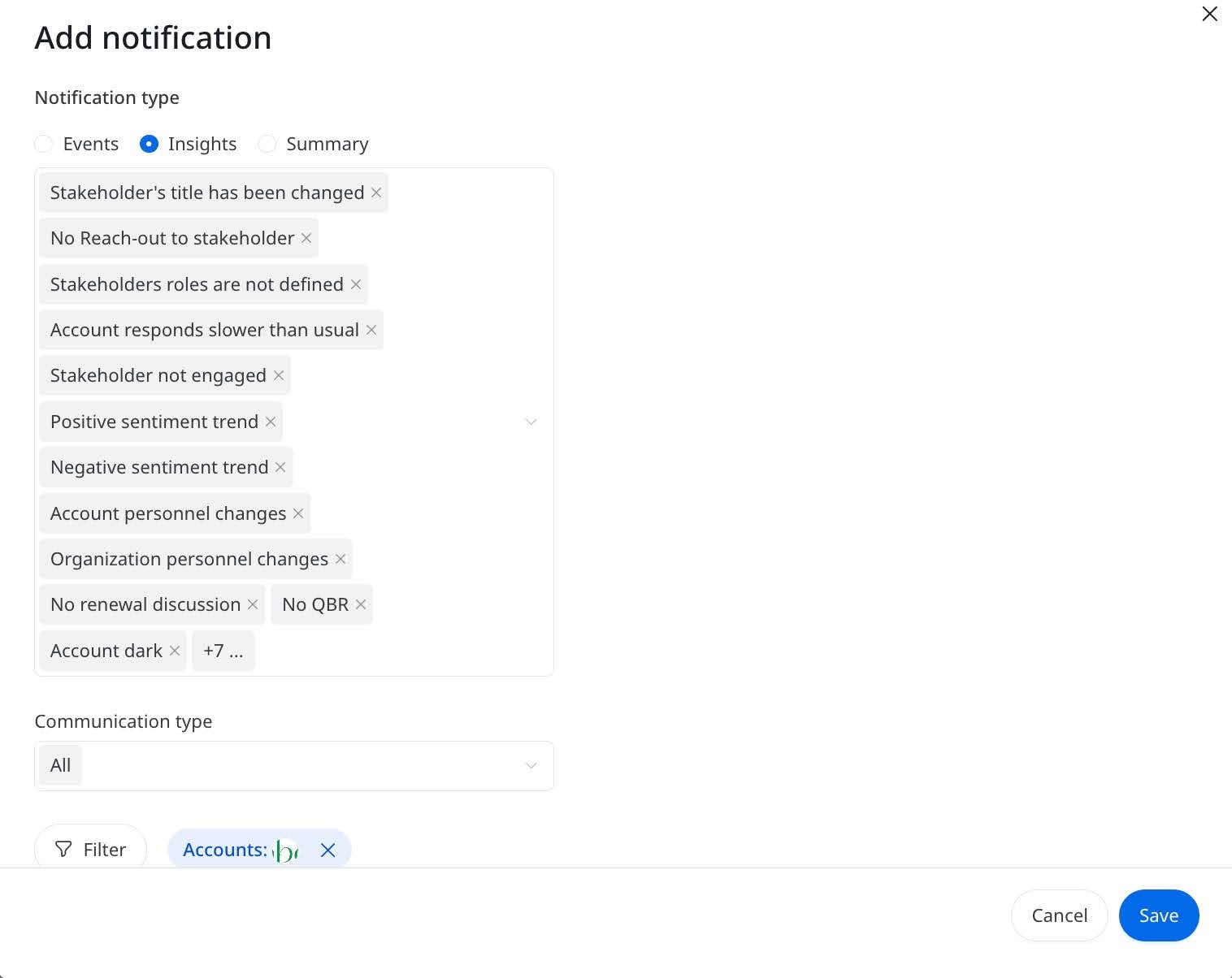This screenshot has height=978, width=1232.
Task: Open the Communication type dropdown
Action: coord(531,765)
